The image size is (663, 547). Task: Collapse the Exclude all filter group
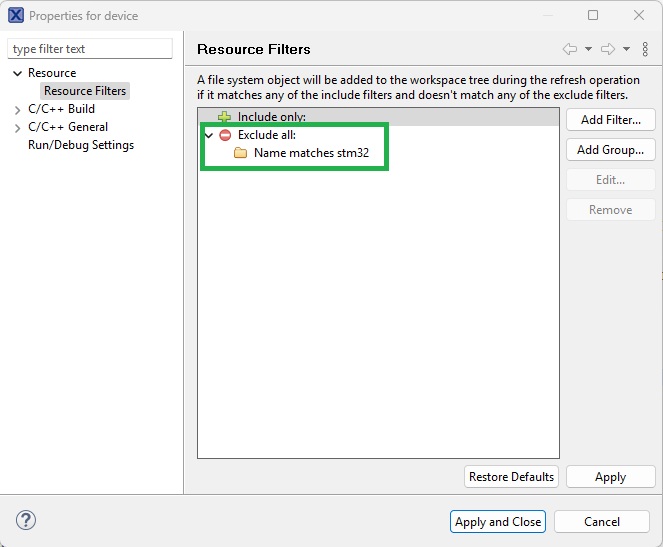point(208,135)
